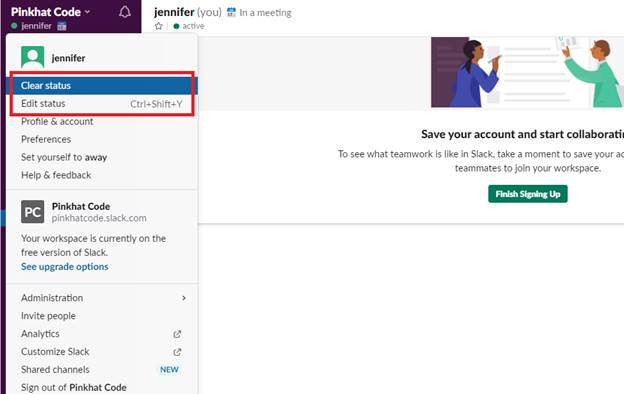Open Analytics external link icon
Screen dimensions: 624x394
(177, 334)
